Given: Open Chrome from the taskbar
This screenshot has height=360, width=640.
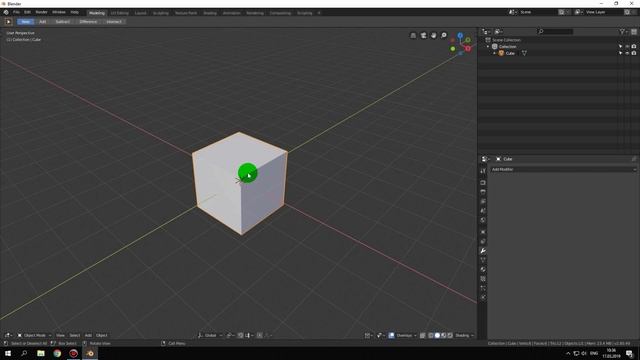Looking at the screenshot, I should pos(57,353).
